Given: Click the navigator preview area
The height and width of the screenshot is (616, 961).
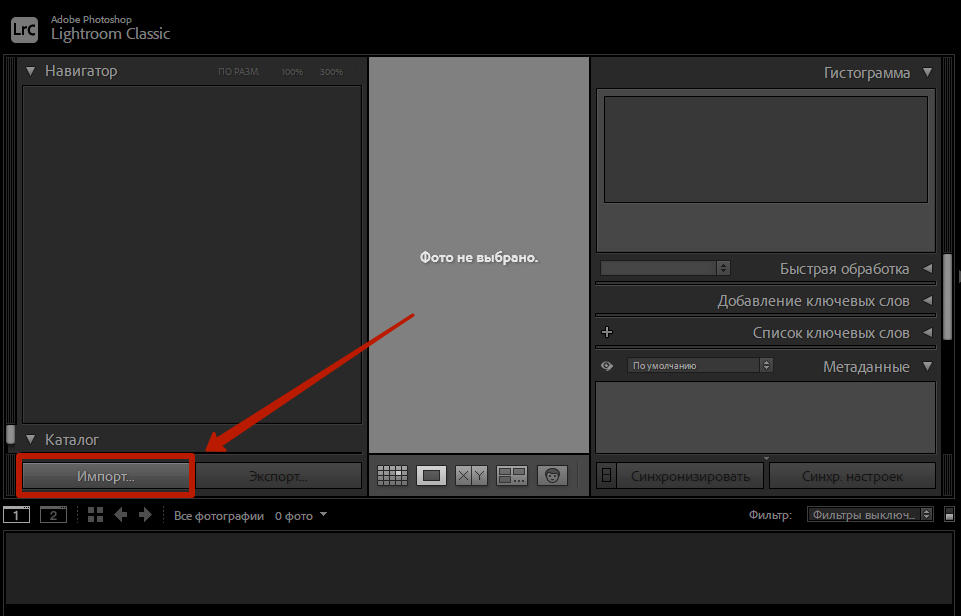Looking at the screenshot, I should coord(192,254).
